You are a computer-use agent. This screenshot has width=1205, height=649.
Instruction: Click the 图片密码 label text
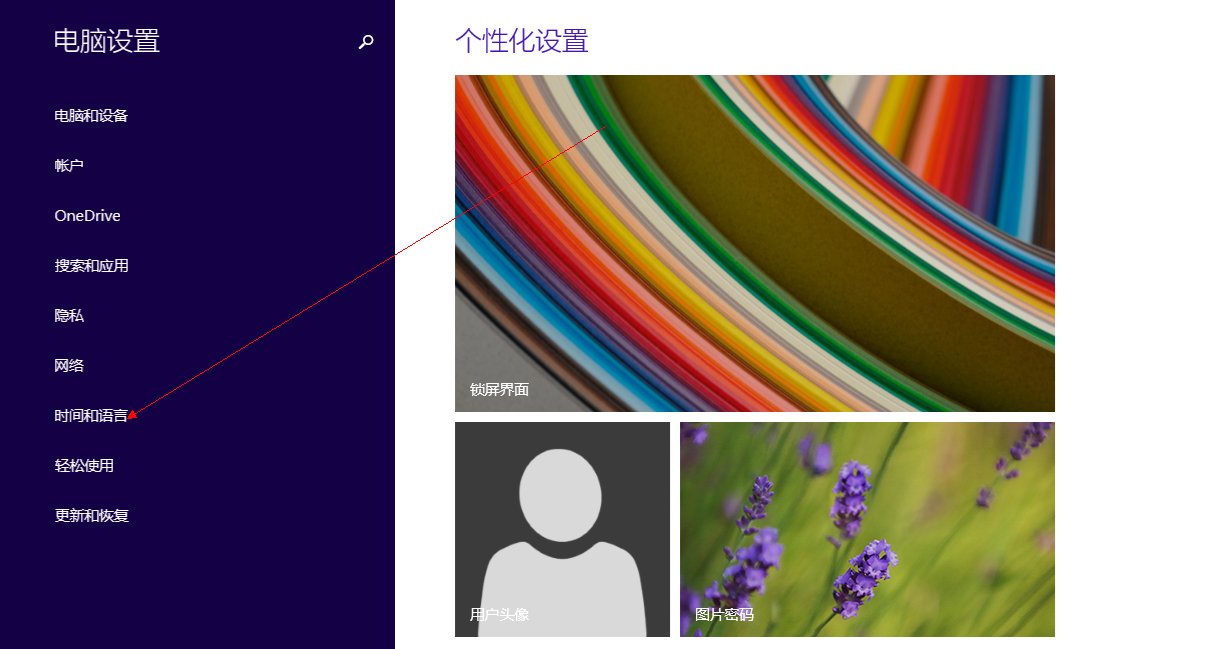pyautogui.click(x=722, y=616)
